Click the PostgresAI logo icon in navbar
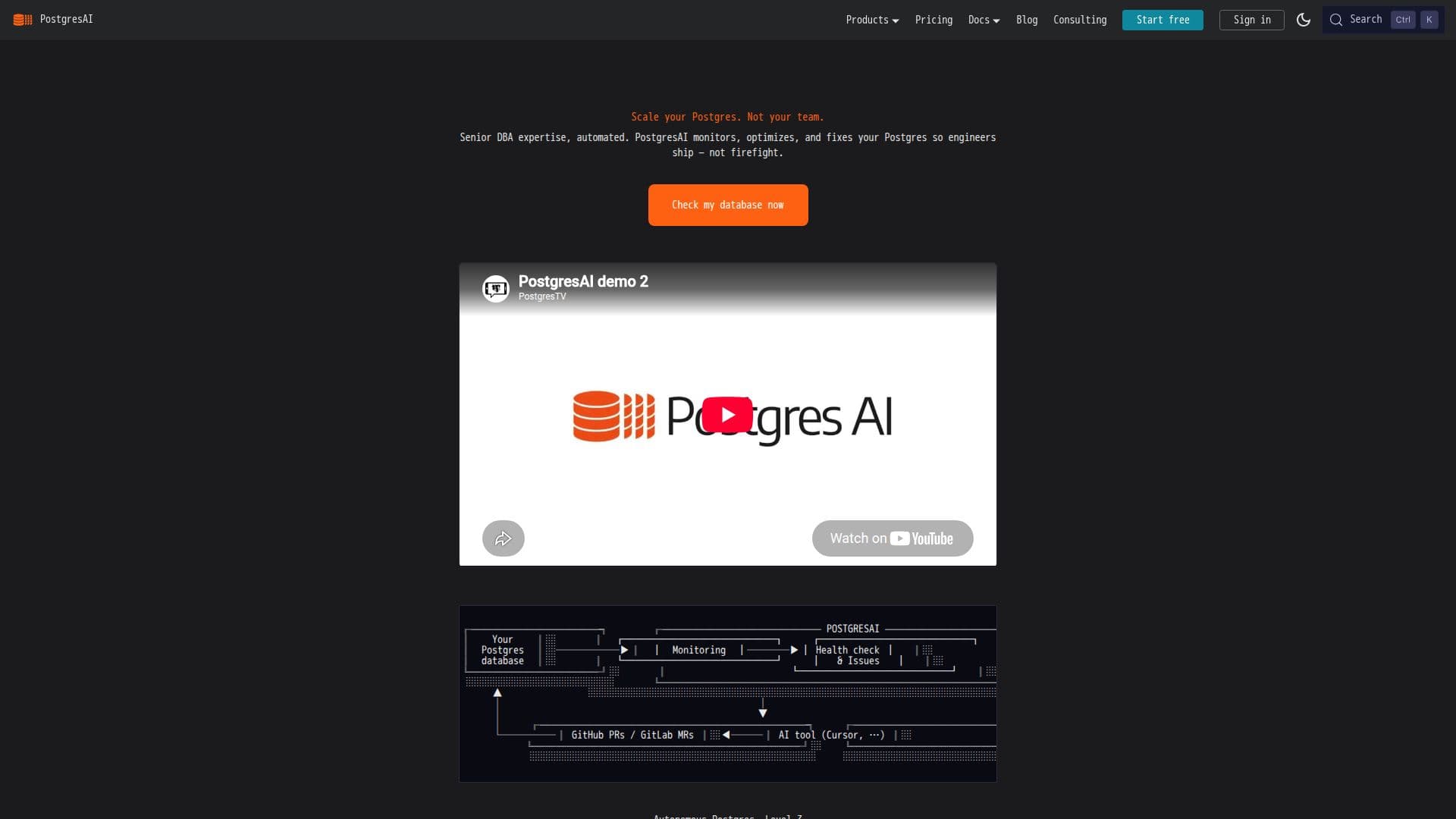The height and width of the screenshot is (819, 1456). [23, 20]
